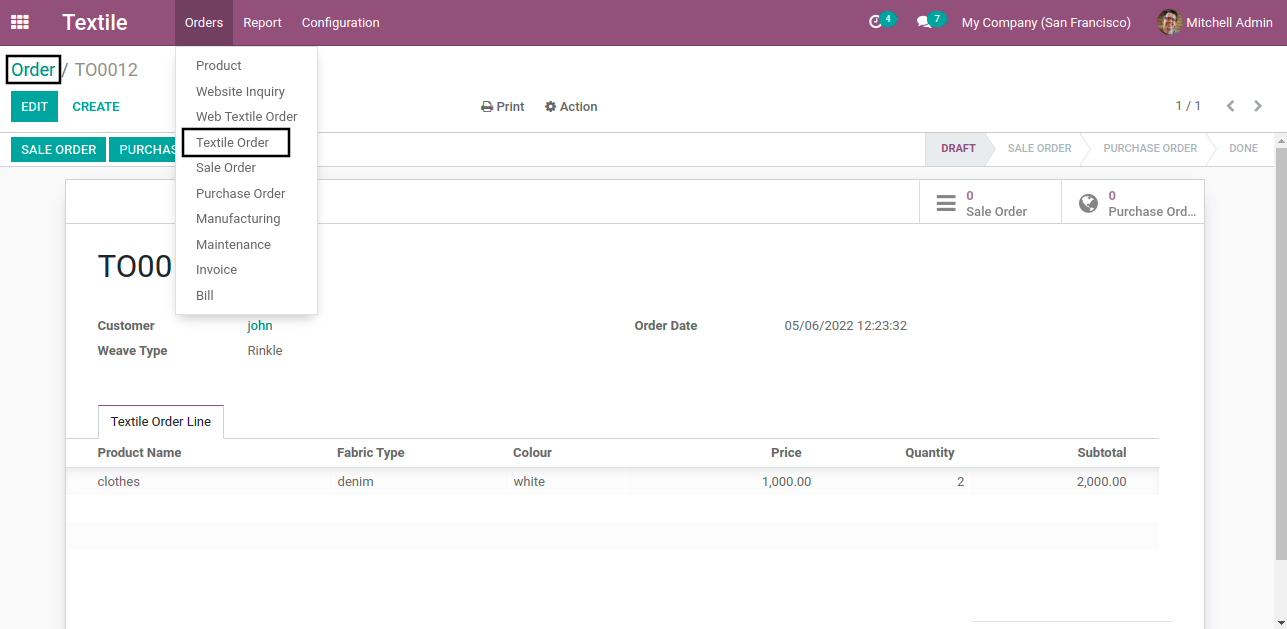Open Purchase Order smart button with globe icon

(1132, 203)
